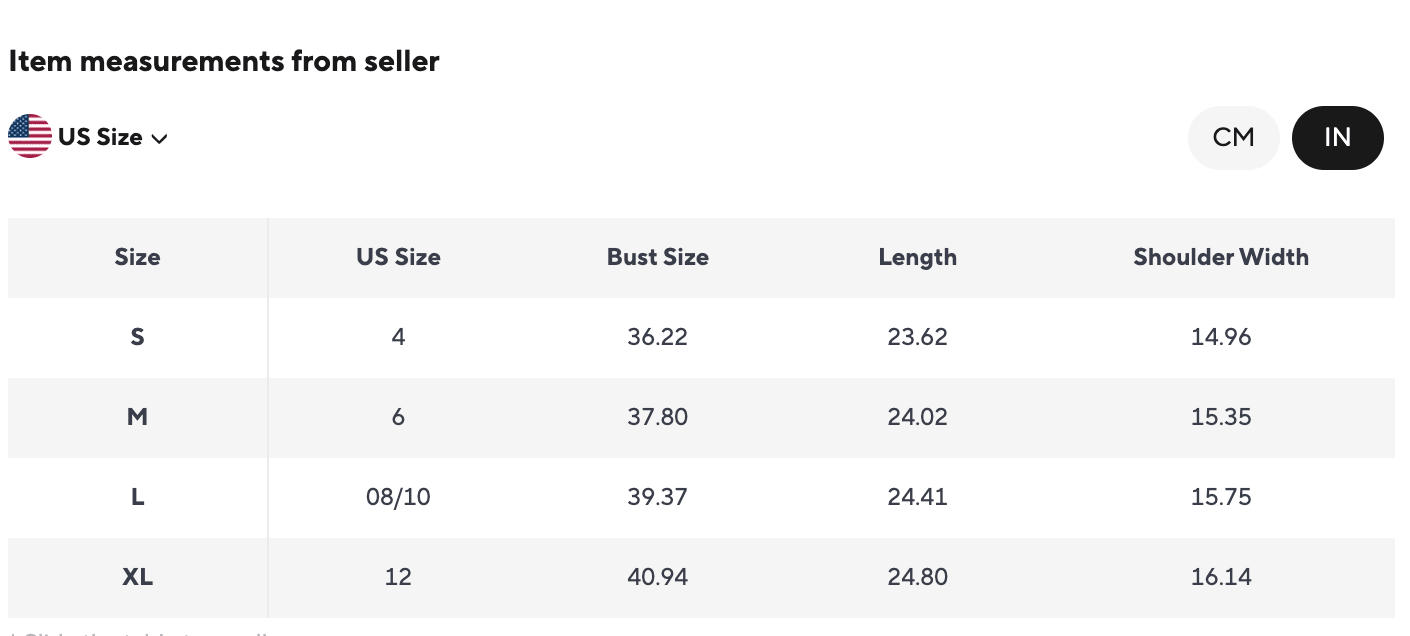
Task: Click the 16.14 shoulder width value
Action: click(x=1220, y=577)
